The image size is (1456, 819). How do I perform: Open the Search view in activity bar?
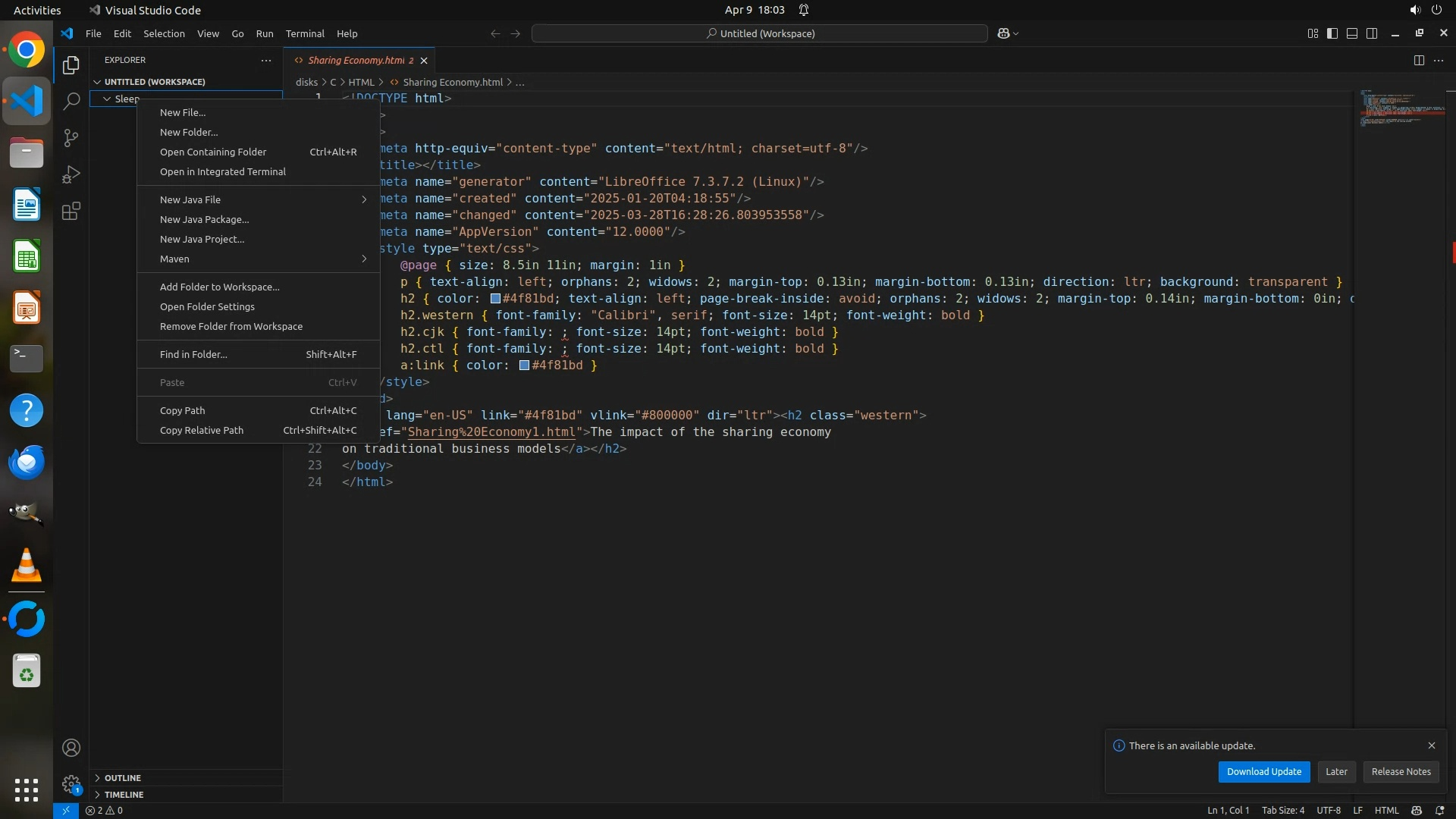click(71, 101)
